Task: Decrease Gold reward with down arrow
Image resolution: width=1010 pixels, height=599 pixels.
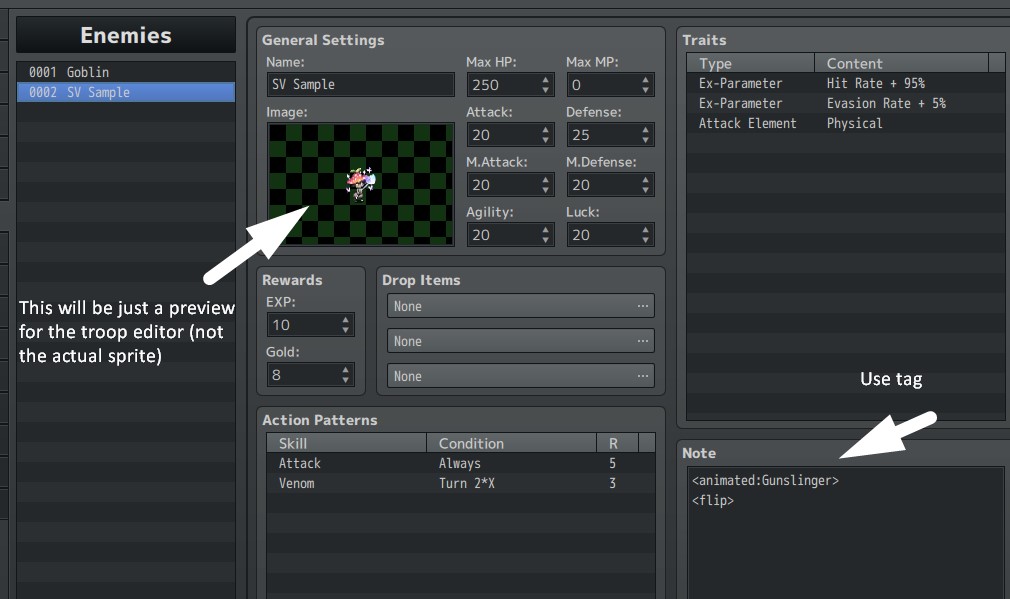Action: [346, 381]
